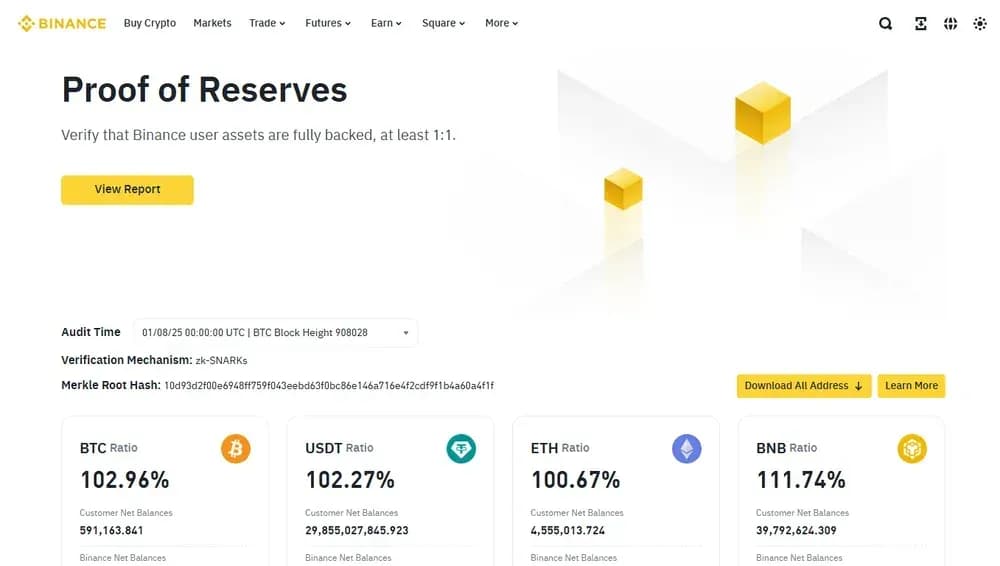Screen dimensions: 1000x566
Task: Open Buy Crypto menu item
Action: (150, 23)
